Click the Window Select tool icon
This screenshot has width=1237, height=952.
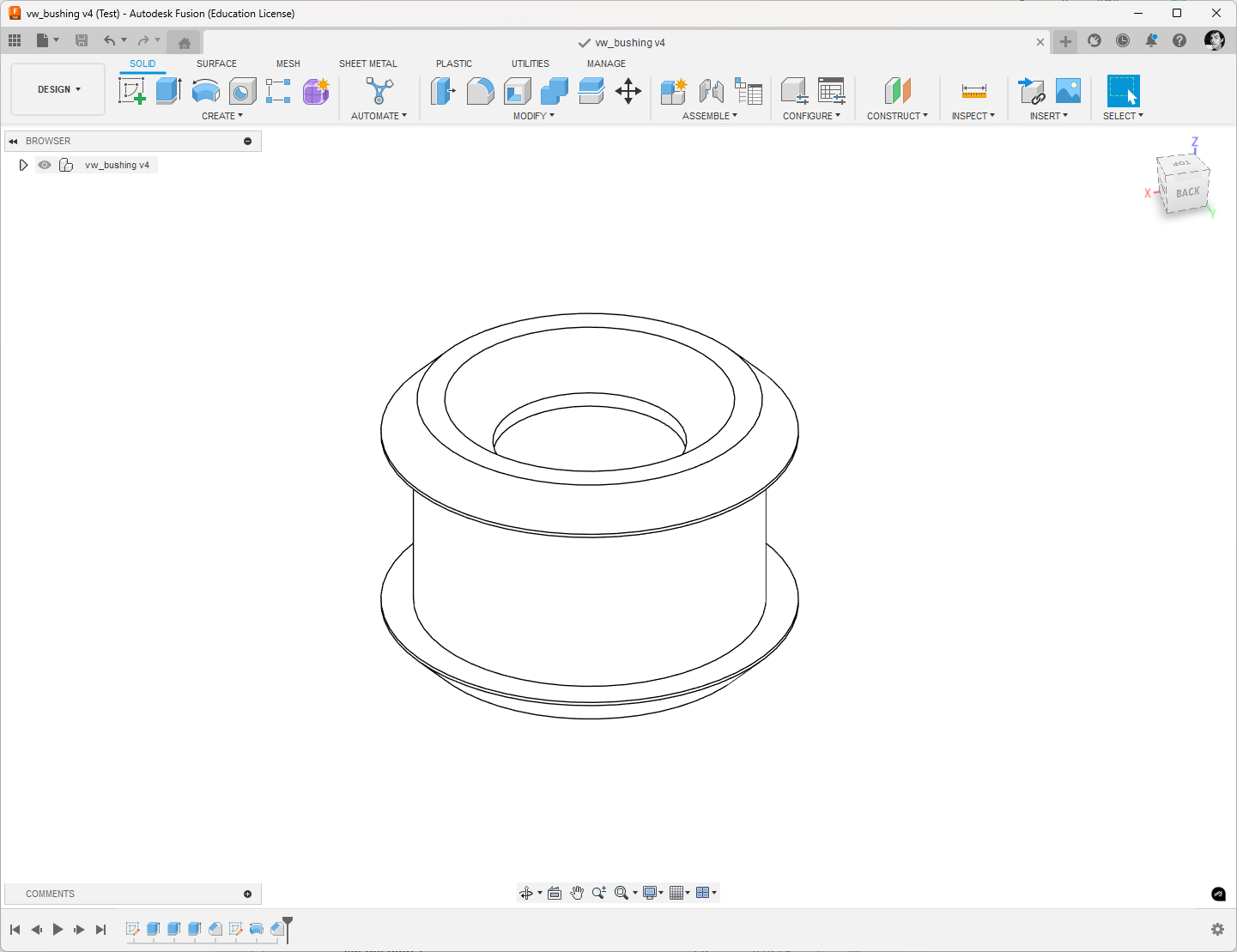click(1123, 91)
